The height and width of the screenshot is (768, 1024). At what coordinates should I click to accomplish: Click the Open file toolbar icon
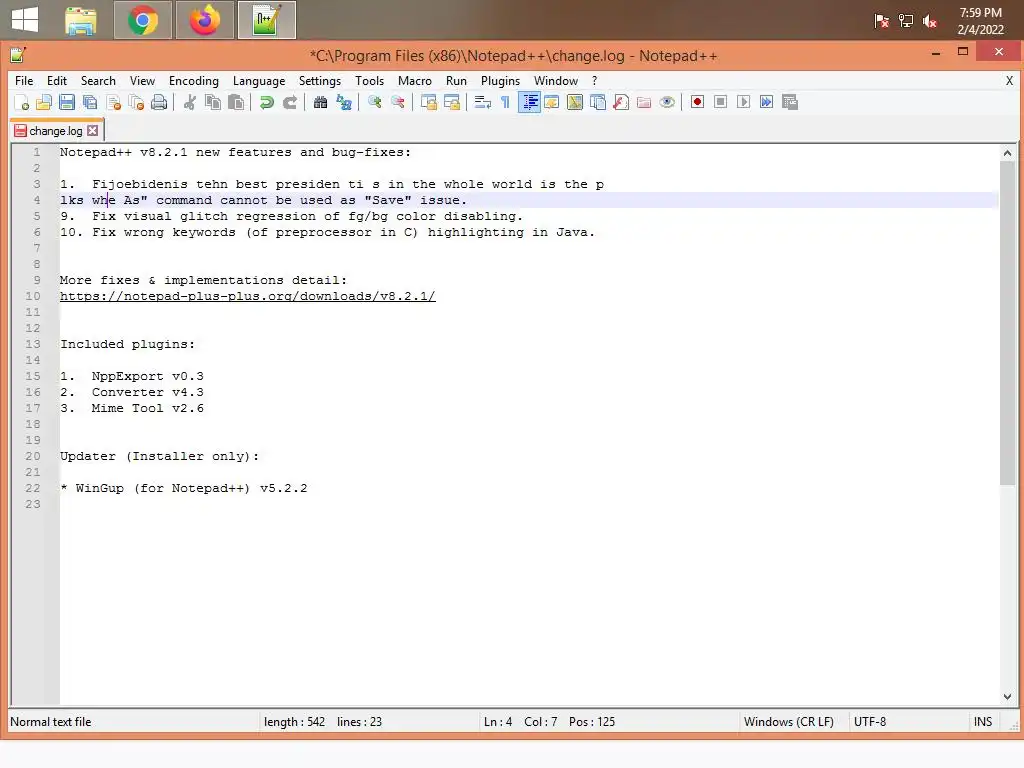click(44, 103)
